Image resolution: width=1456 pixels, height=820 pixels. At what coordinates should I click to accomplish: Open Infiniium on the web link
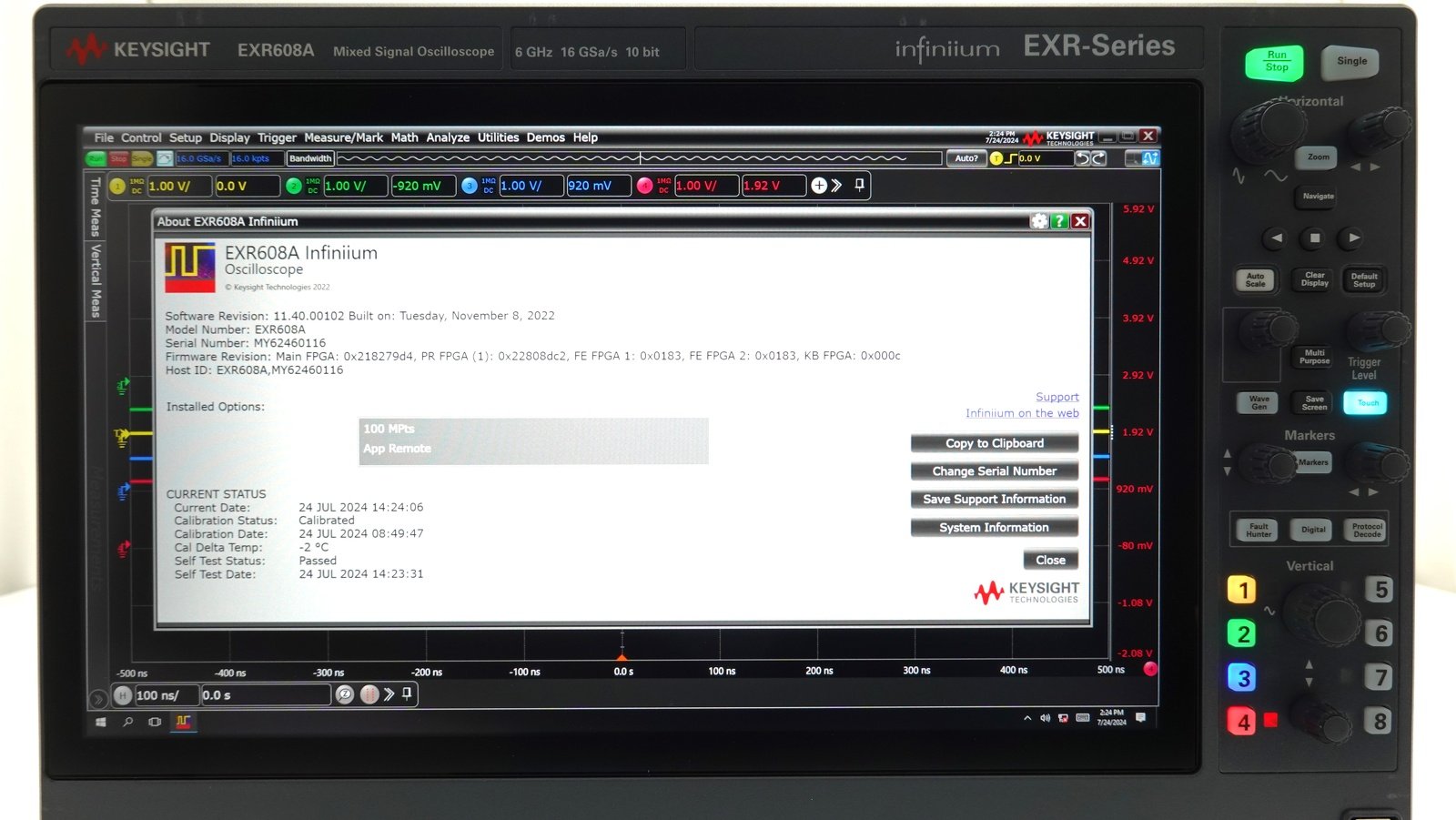[1022, 413]
